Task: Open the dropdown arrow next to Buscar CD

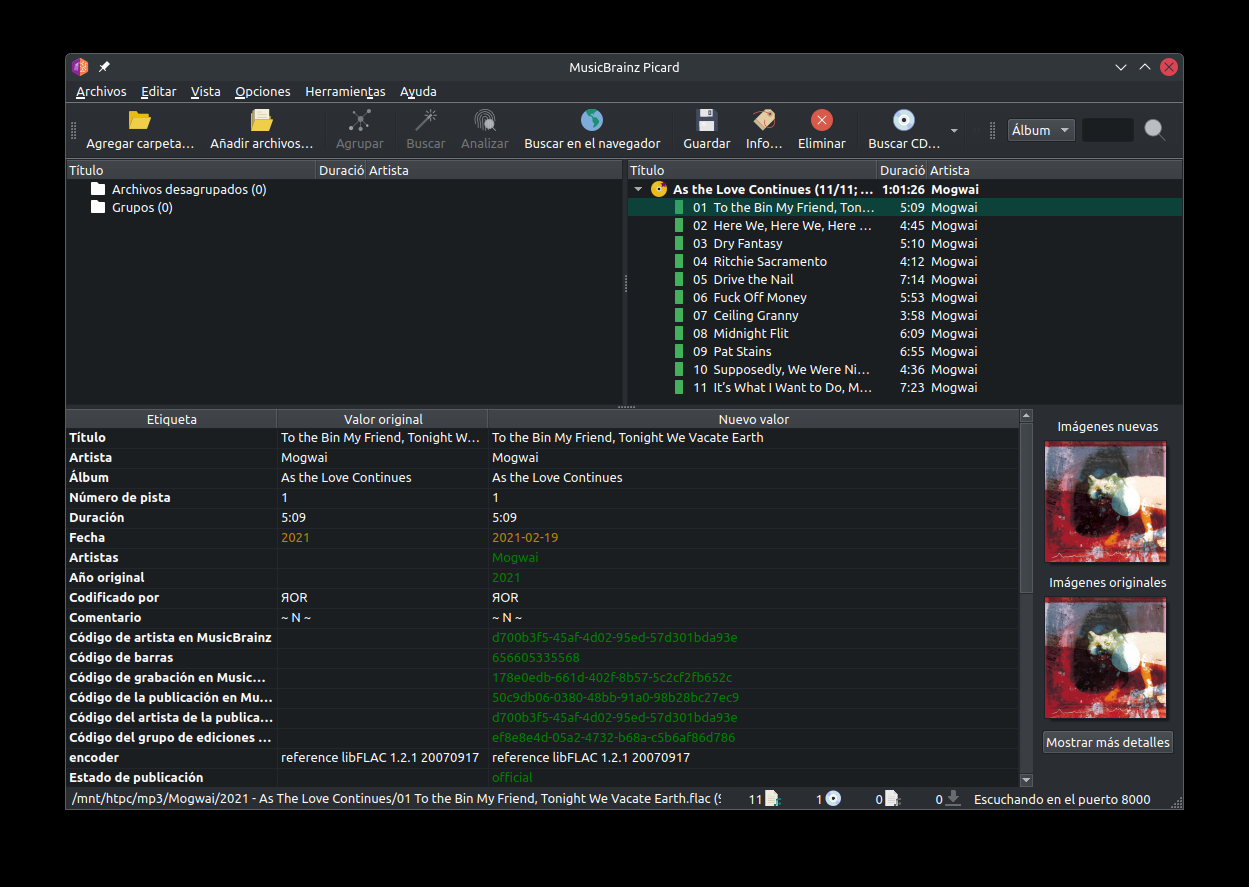Action: click(953, 130)
